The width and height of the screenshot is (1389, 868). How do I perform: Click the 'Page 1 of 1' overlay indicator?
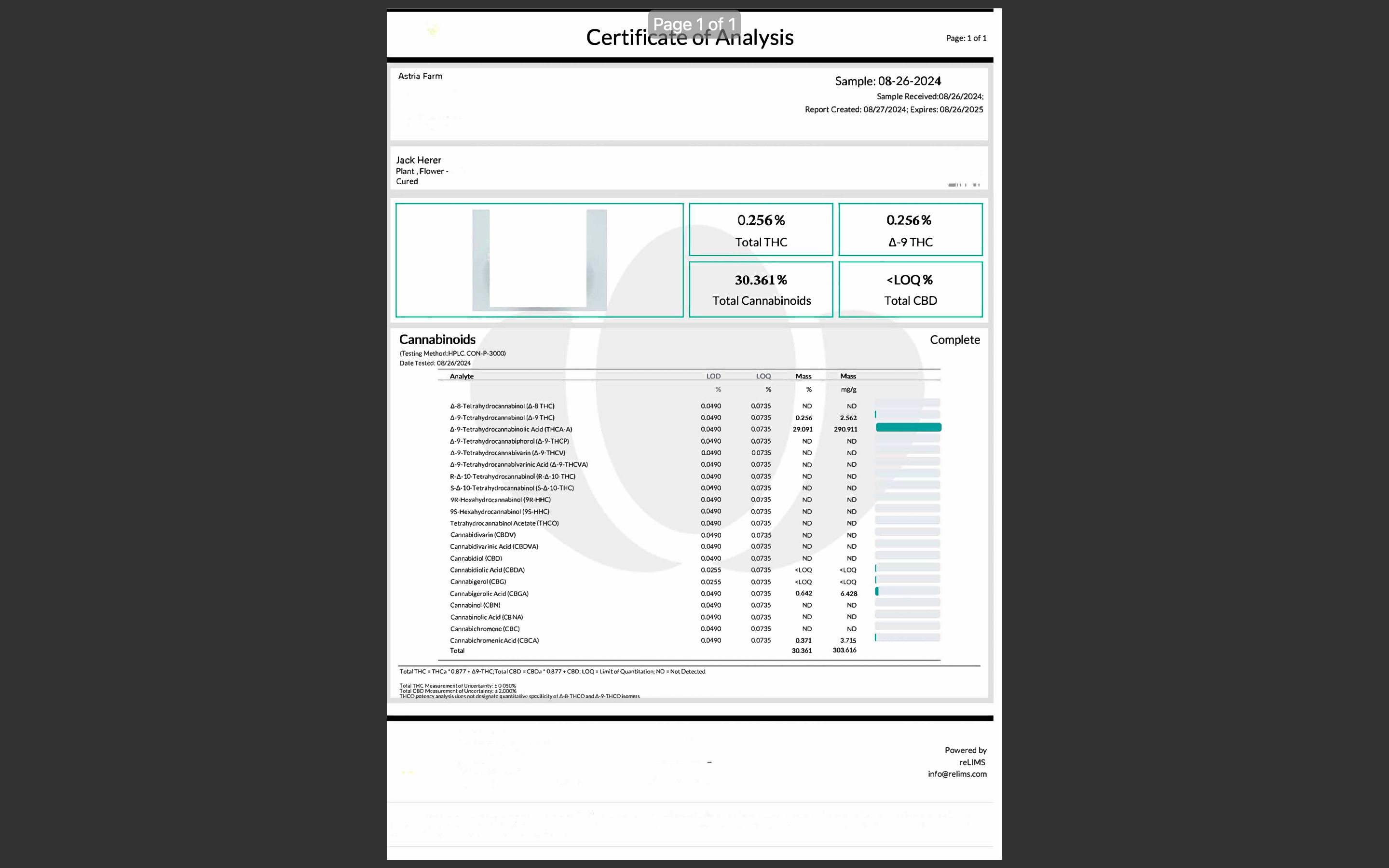(694, 24)
